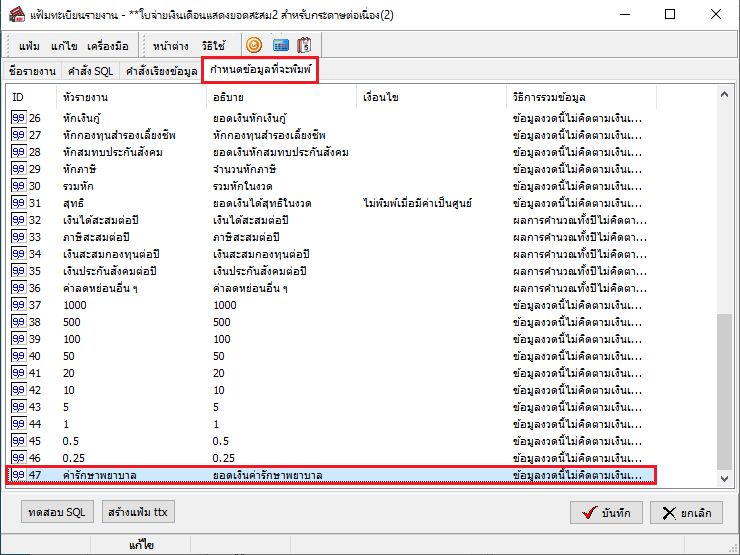Click the ยกเลิก cancel button
The image size is (740, 555).
point(686,513)
